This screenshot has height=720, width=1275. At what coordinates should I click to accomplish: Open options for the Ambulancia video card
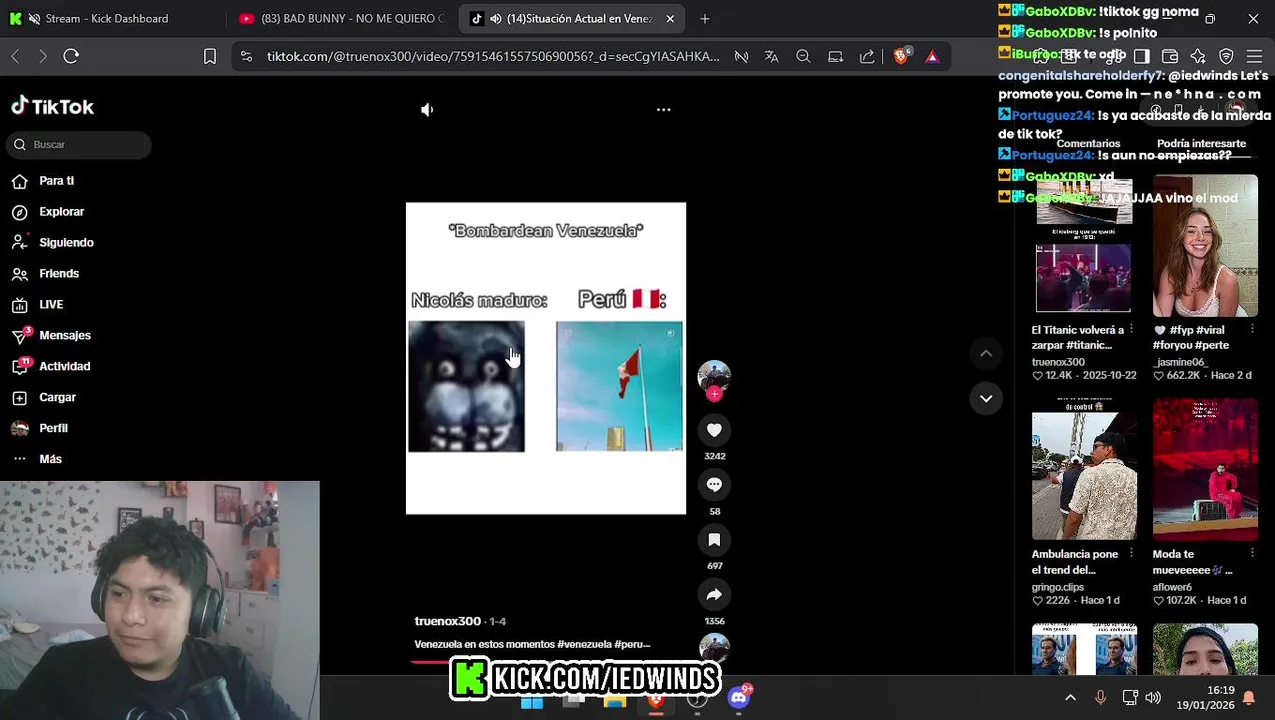coord(1131,553)
